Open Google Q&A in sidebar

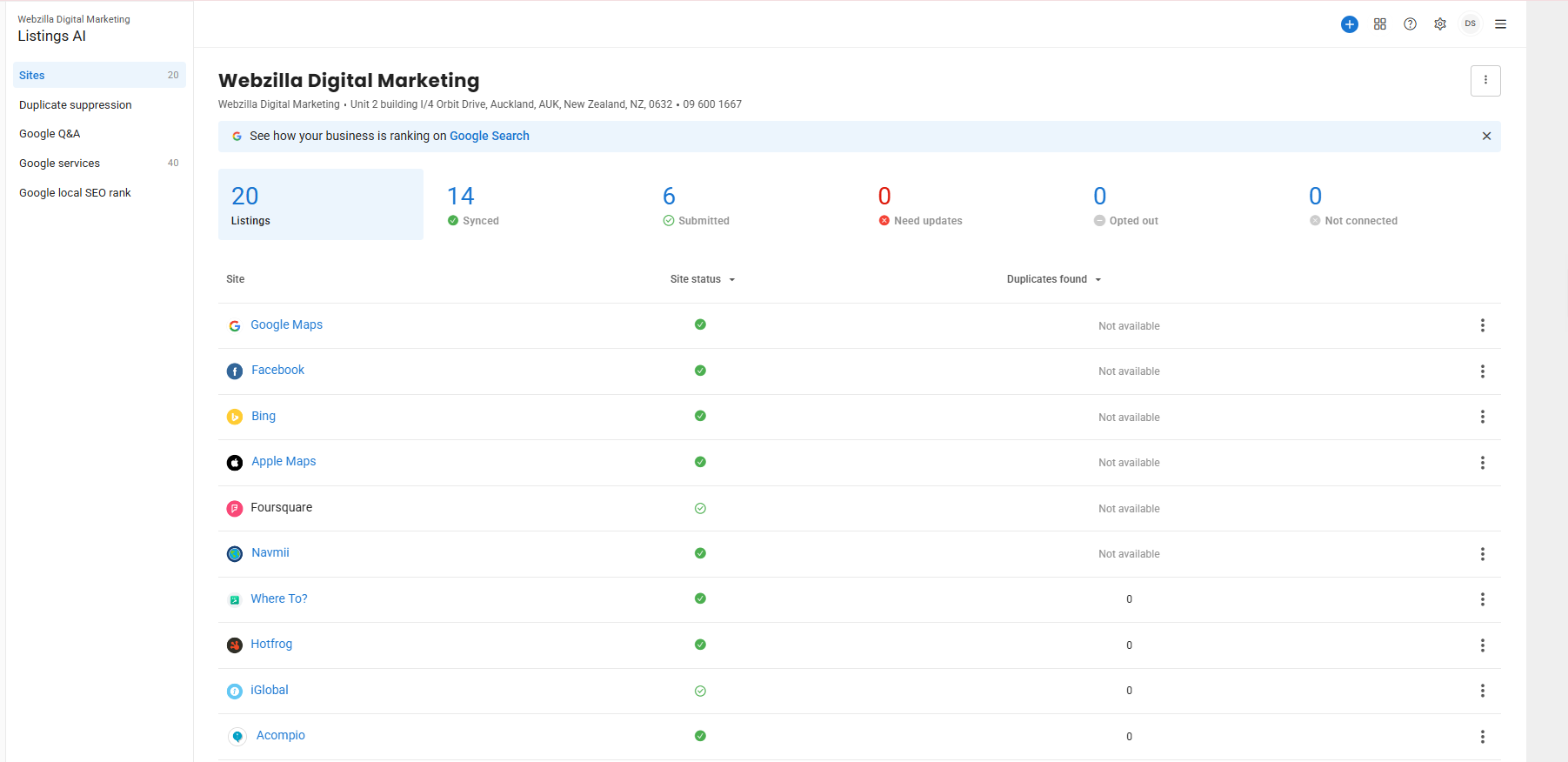click(50, 134)
